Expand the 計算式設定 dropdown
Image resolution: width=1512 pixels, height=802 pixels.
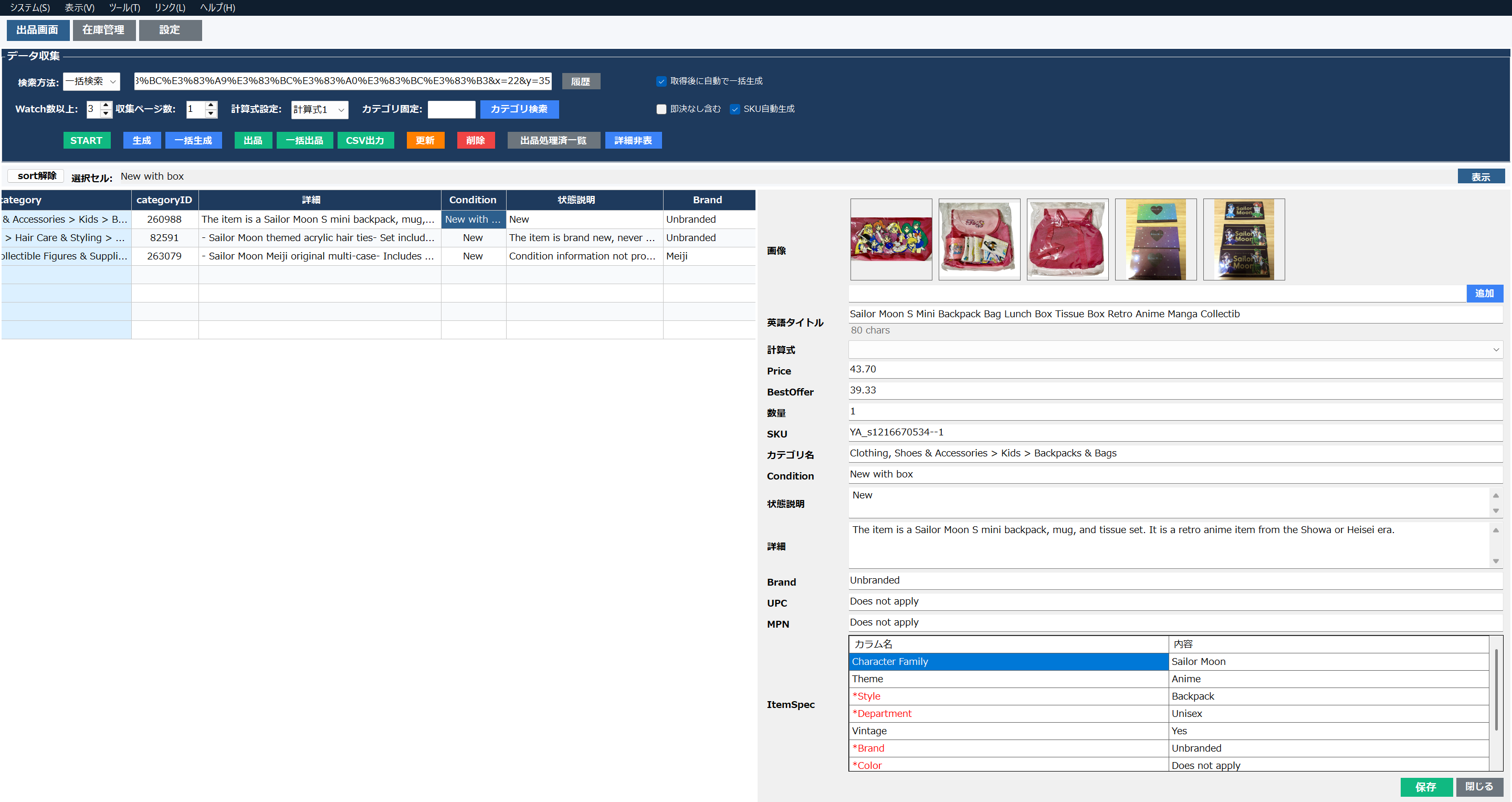coord(319,110)
